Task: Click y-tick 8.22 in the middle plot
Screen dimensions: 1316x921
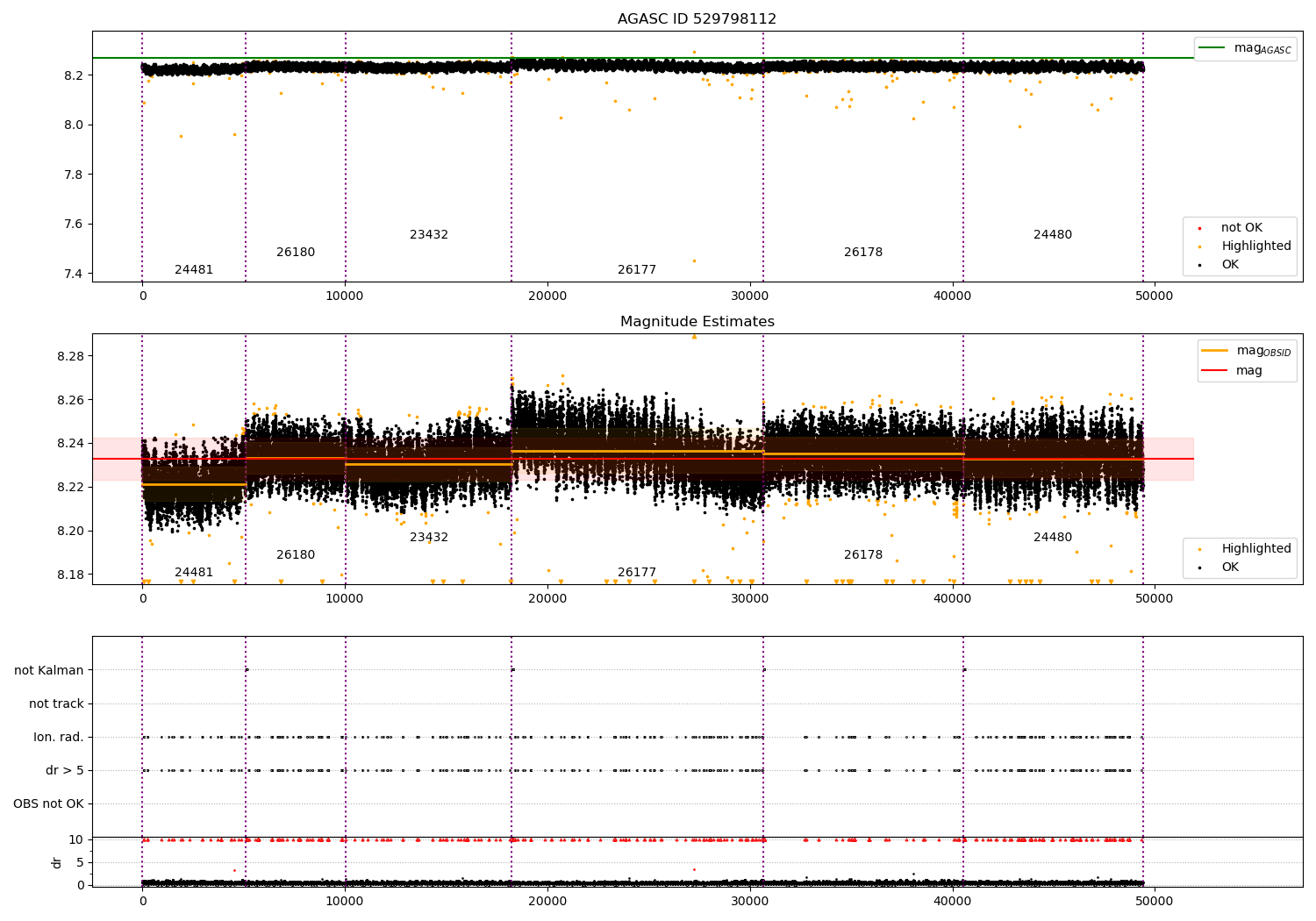Action: pyautogui.click(x=71, y=488)
